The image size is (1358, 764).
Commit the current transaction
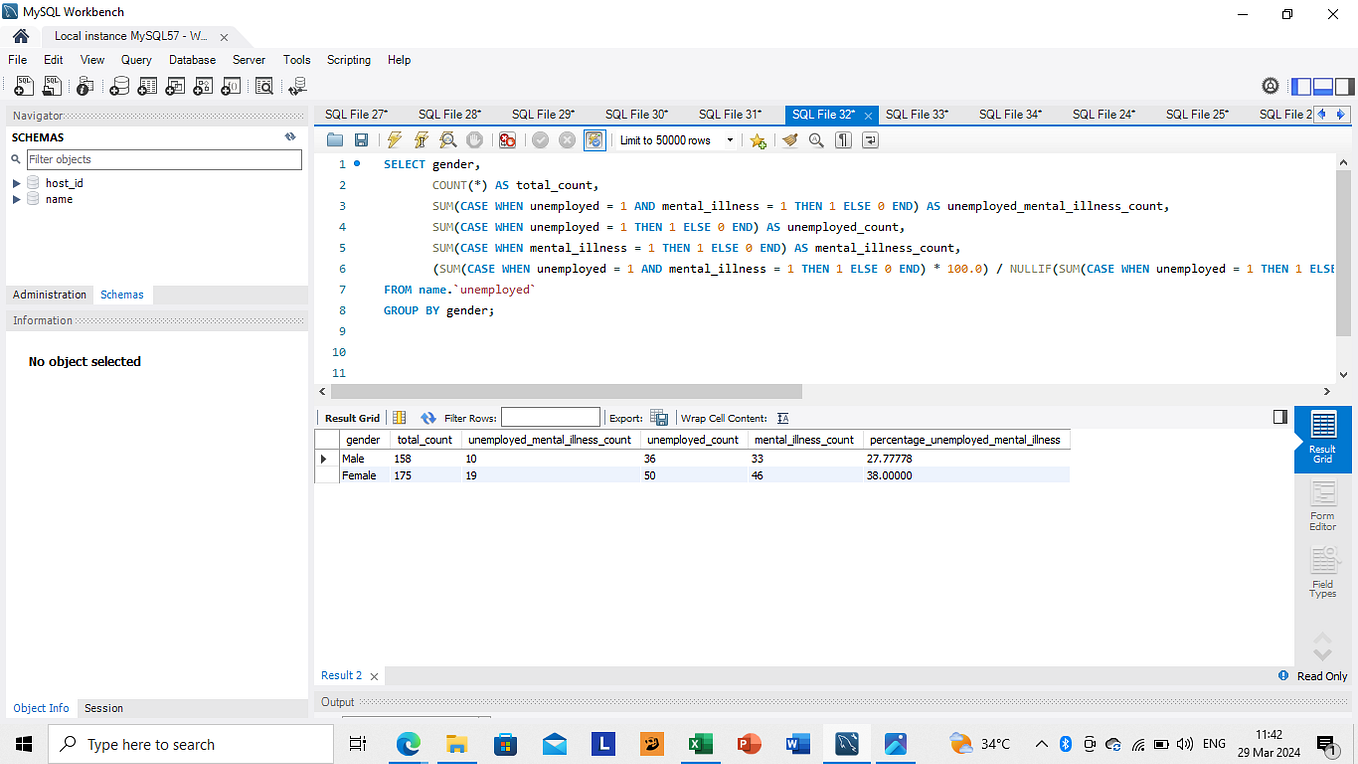540,140
